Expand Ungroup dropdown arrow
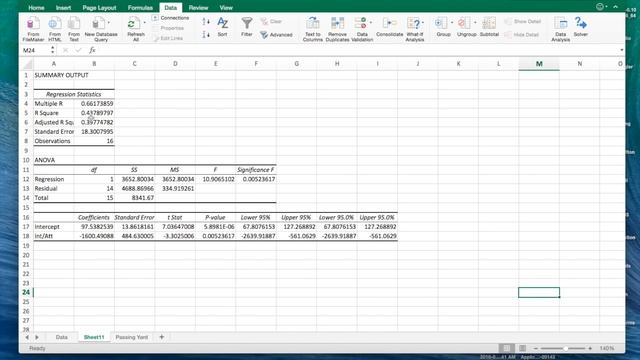The width and height of the screenshot is (640, 360). pos(475,23)
